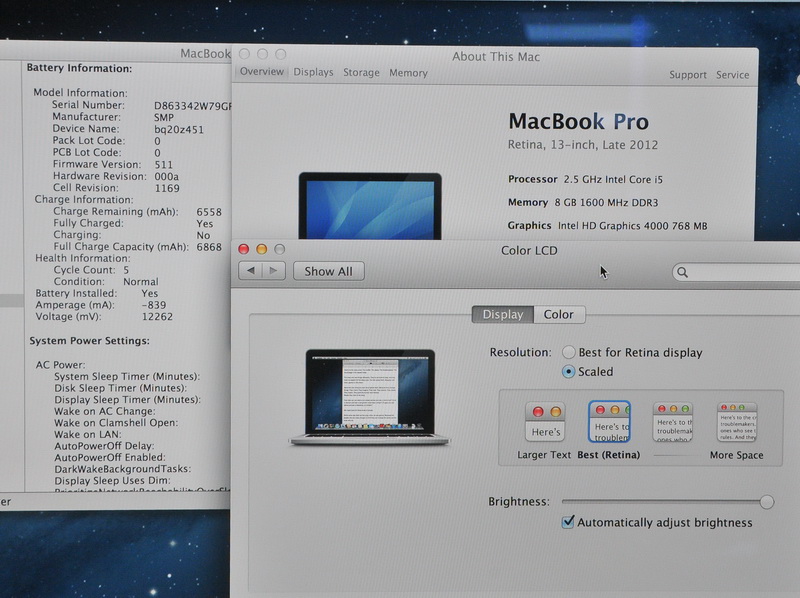Select Best for Retina display radio button

point(568,352)
